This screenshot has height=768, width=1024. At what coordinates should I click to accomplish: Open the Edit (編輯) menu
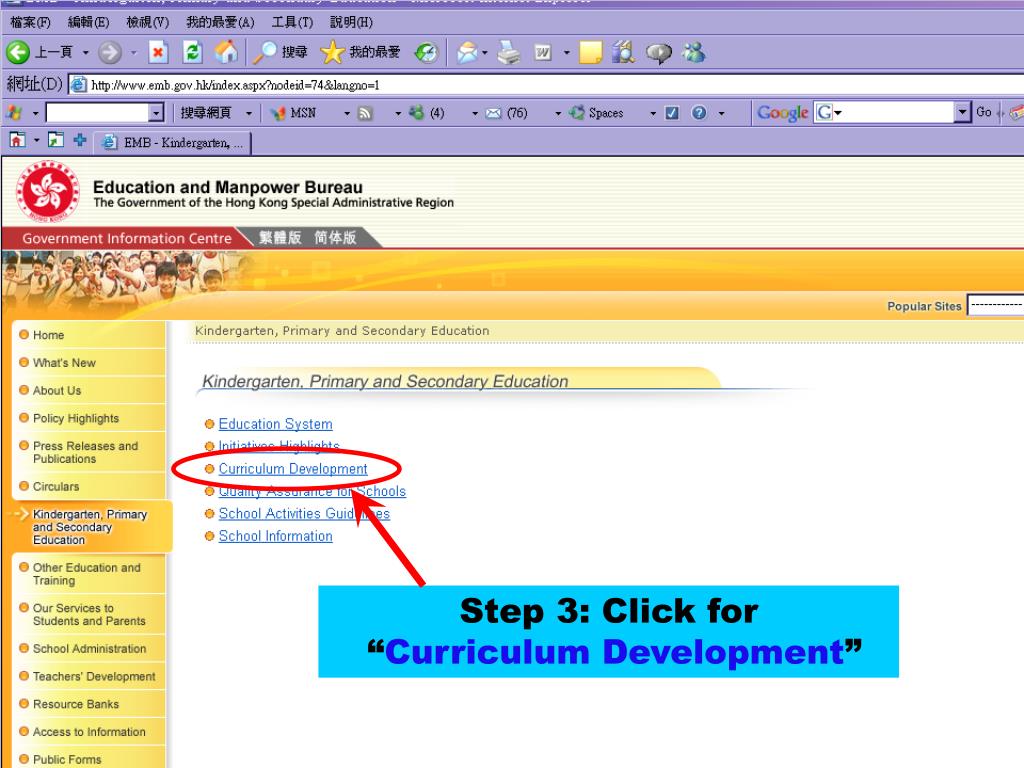tap(89, 22)
